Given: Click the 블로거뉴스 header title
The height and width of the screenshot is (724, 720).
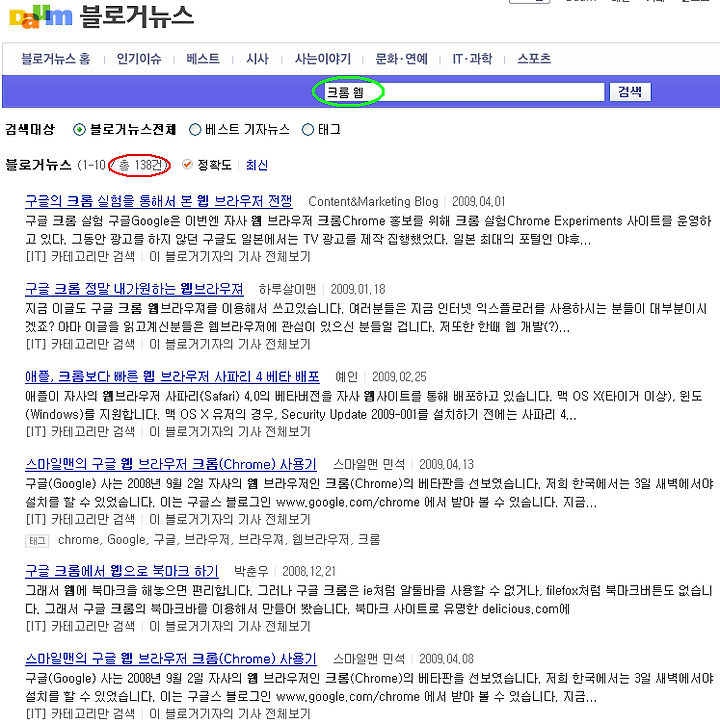Looking at the screenshot, I should click(137, 17).
